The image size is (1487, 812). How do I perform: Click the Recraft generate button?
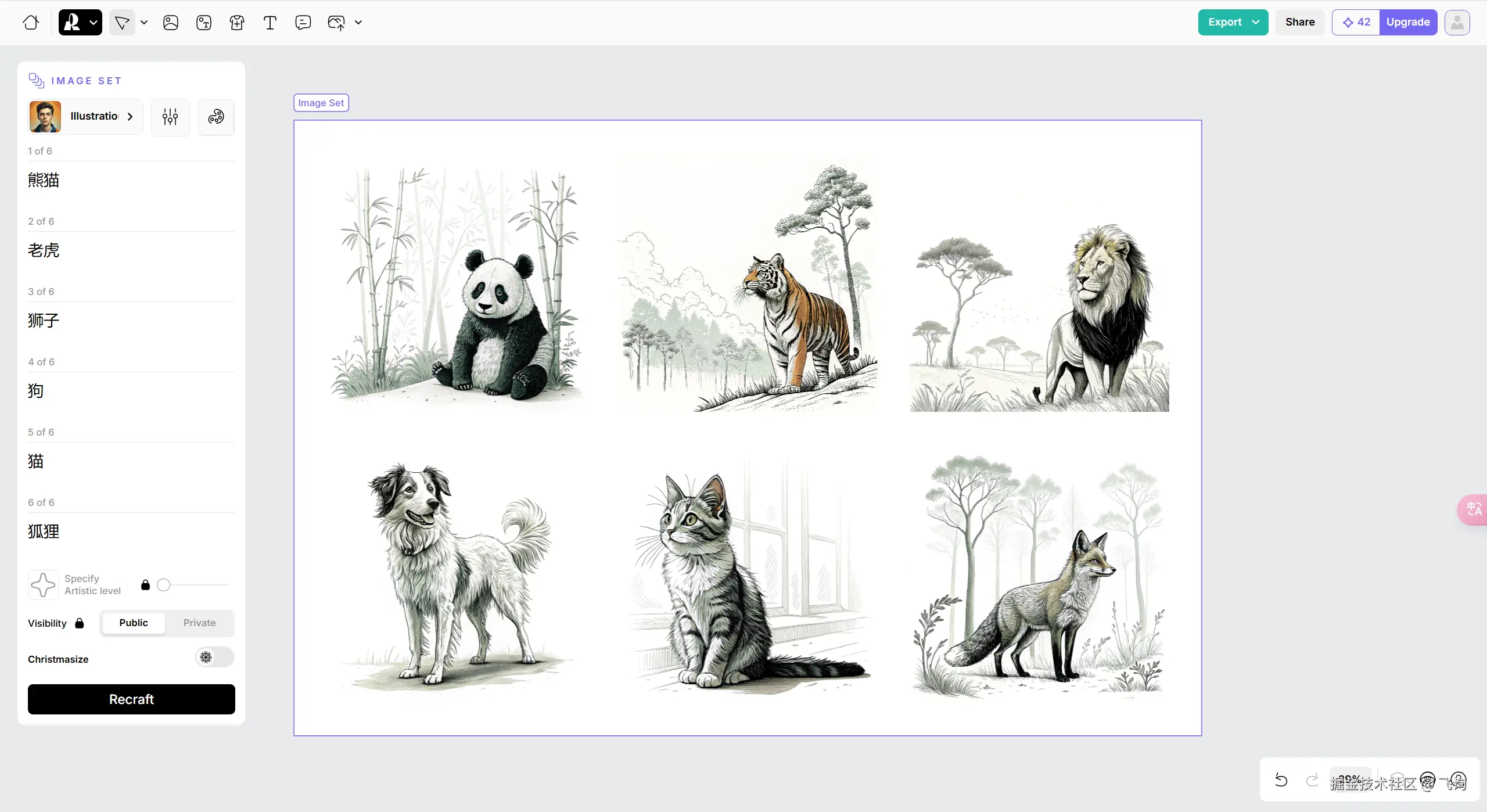(131, 699)
